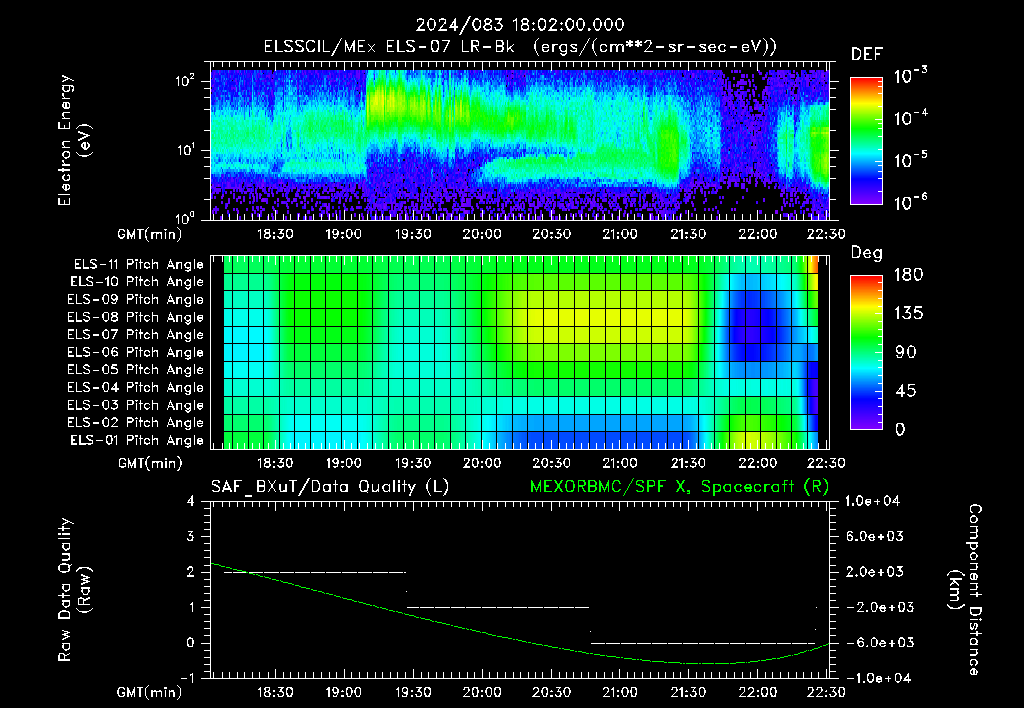Click the GMT(min) label under the bottom plot
Image resolution: width=1024 pixels, height=708 pixels.
point(150,692)
